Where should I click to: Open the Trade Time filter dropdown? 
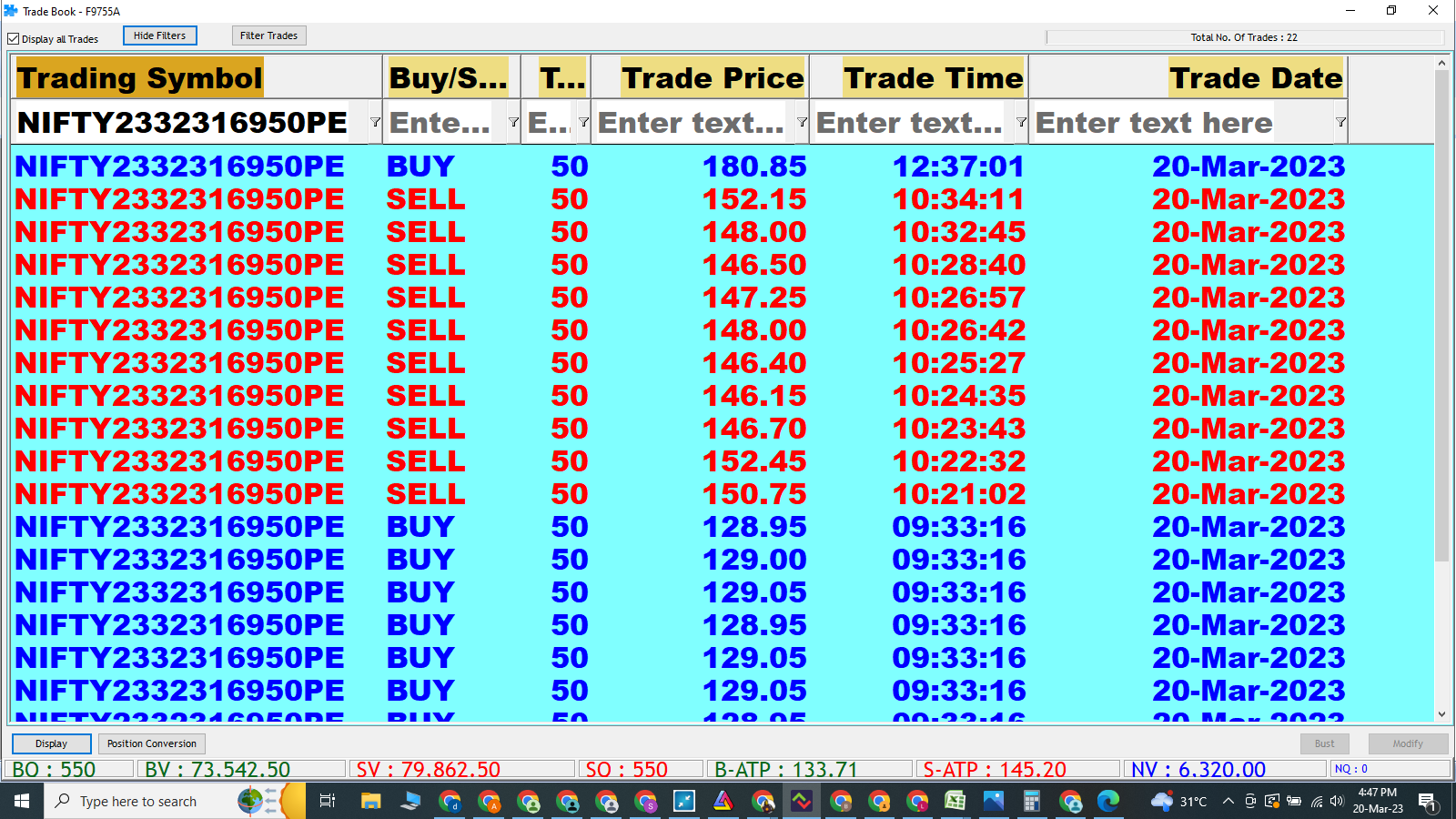tap(1021, 123)
